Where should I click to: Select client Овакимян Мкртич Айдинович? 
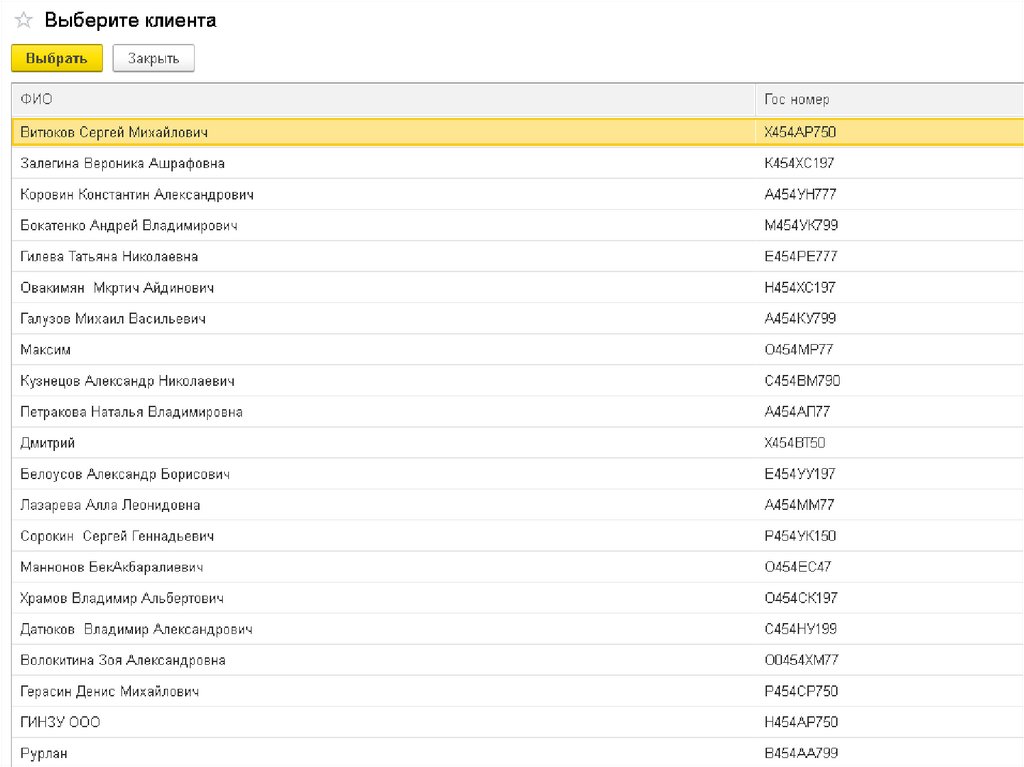(x=117, y=288)
